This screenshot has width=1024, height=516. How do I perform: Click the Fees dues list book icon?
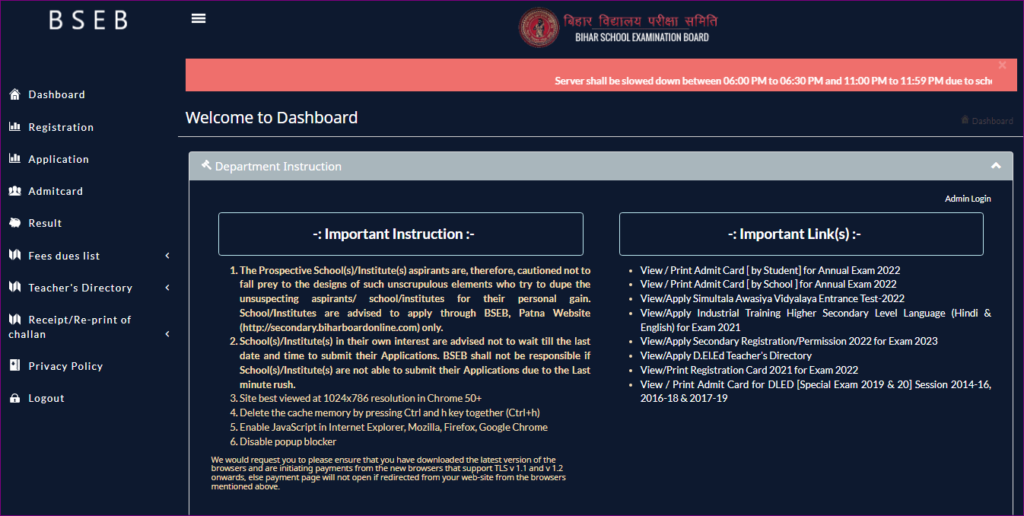coord(15,255)
